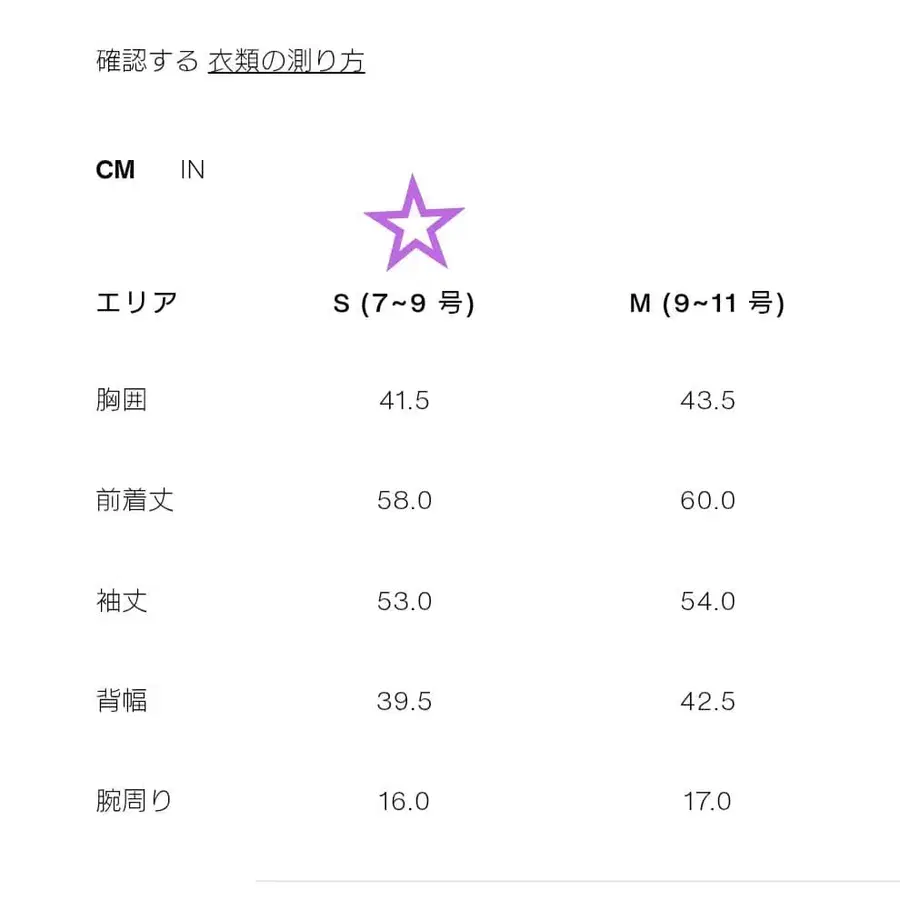Click the gray scrollbar on the right edge

(893, 450)
